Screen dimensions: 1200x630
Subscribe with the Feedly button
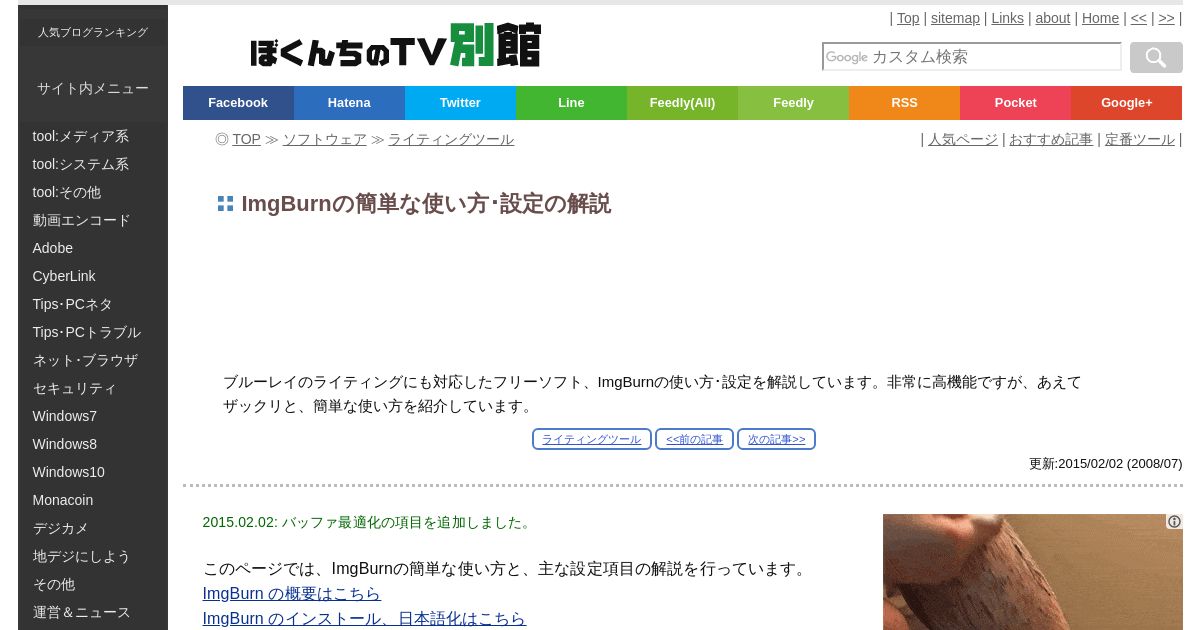(793, 103)
